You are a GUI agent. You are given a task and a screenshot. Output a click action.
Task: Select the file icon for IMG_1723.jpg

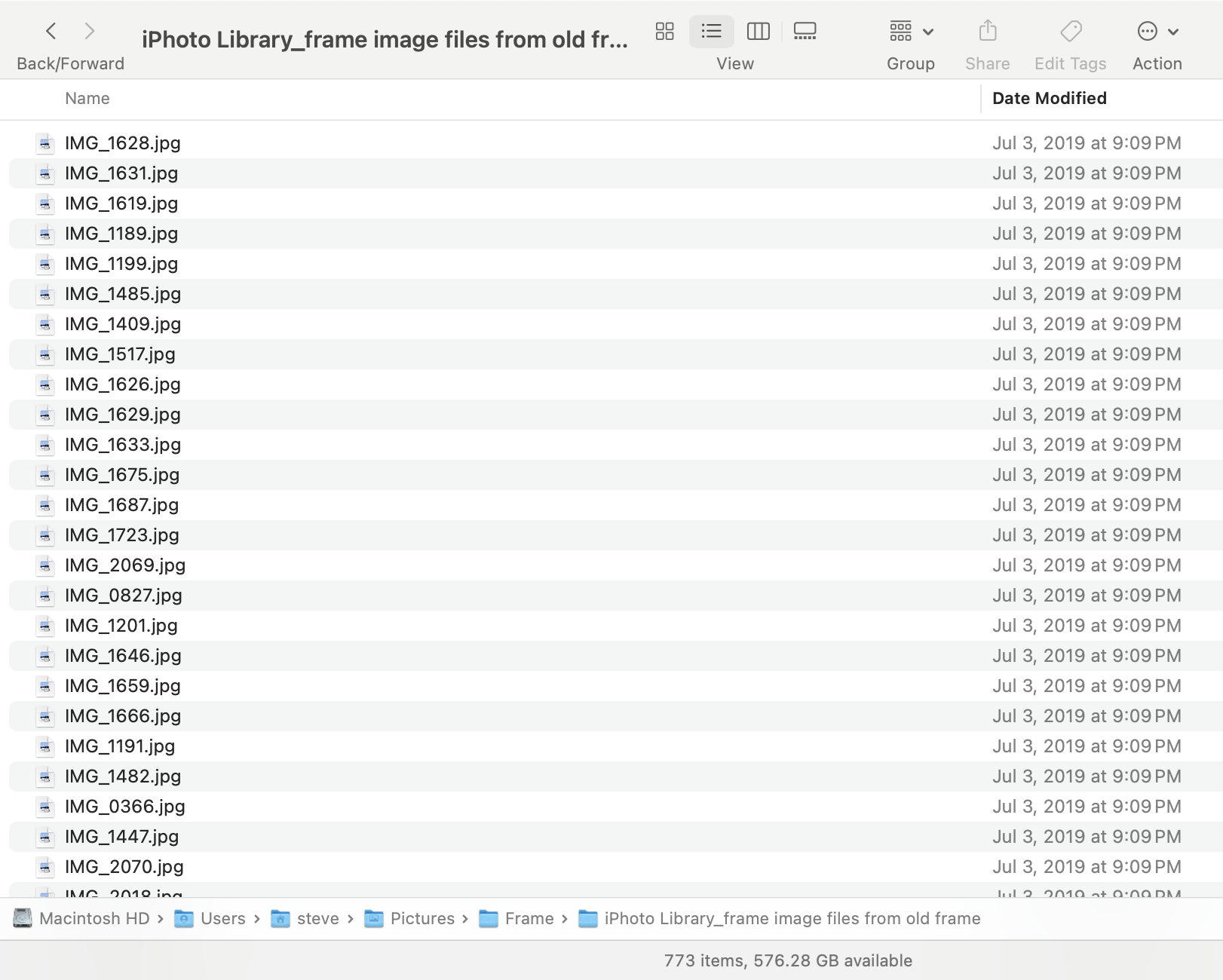(x=45, y=535)
